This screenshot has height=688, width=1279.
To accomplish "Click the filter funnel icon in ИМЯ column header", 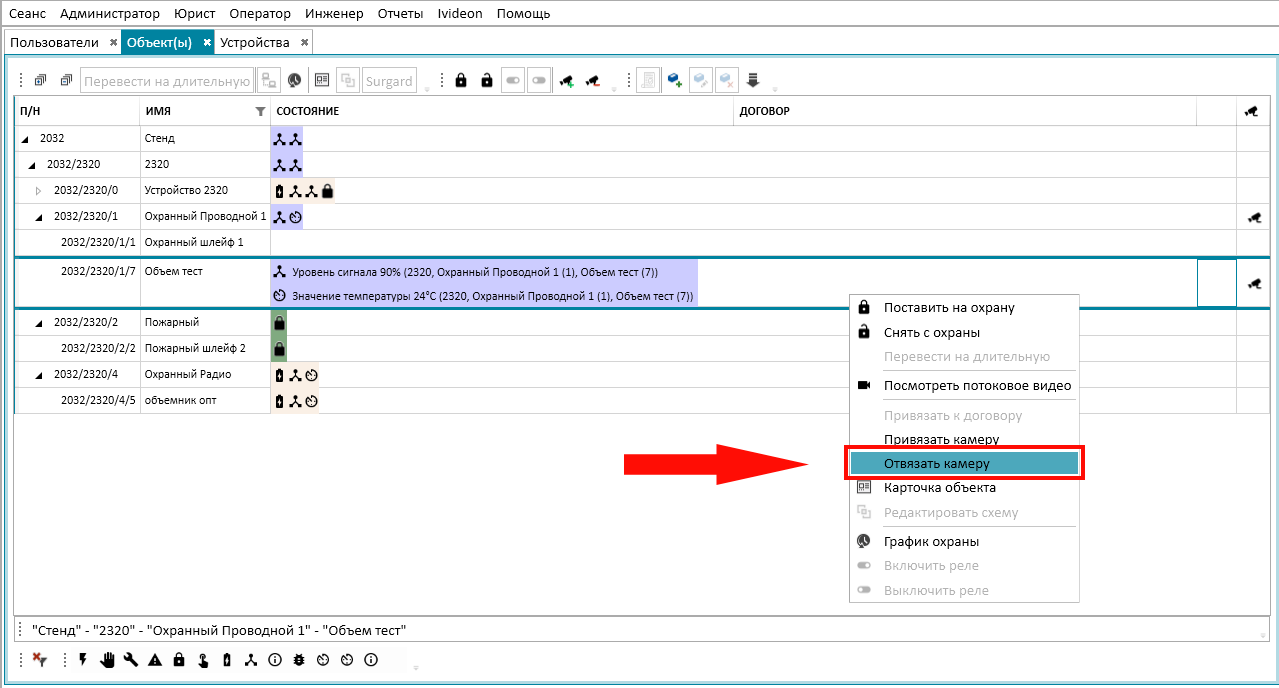I will [x=260, y=112].
